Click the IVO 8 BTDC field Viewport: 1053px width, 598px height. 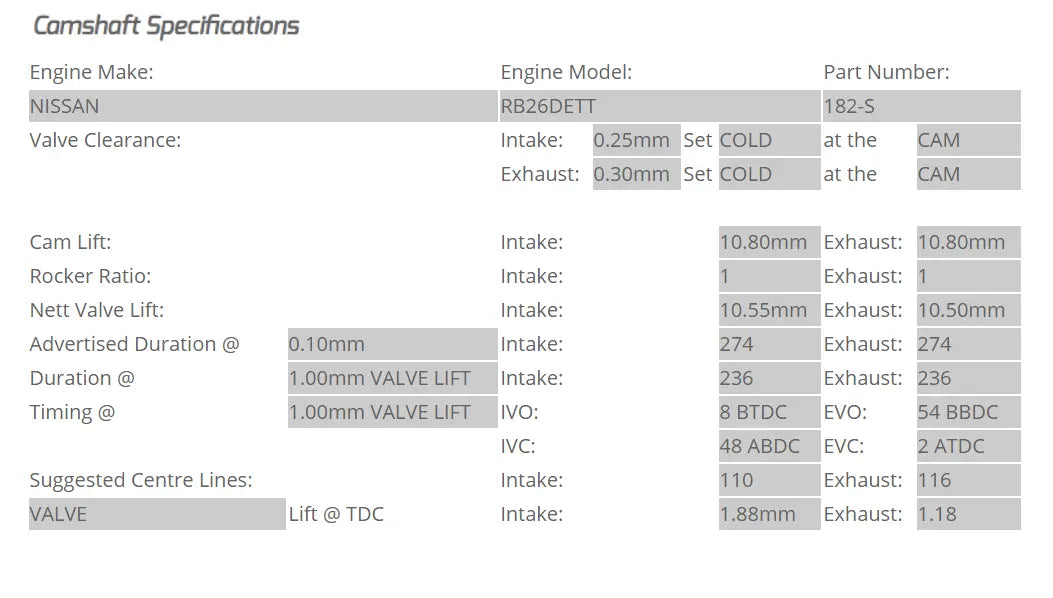coord(769,412)
